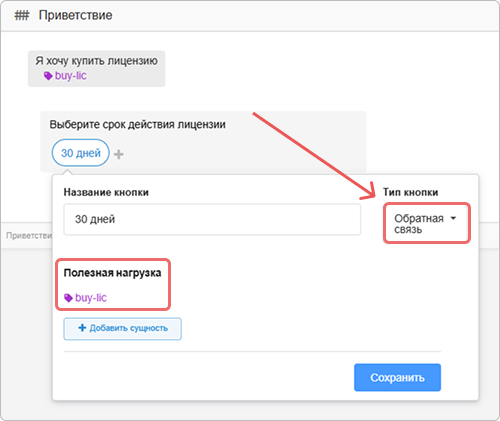Click the Тип кнопки label
The image size is (500, 421).
(x=410, y=192)
